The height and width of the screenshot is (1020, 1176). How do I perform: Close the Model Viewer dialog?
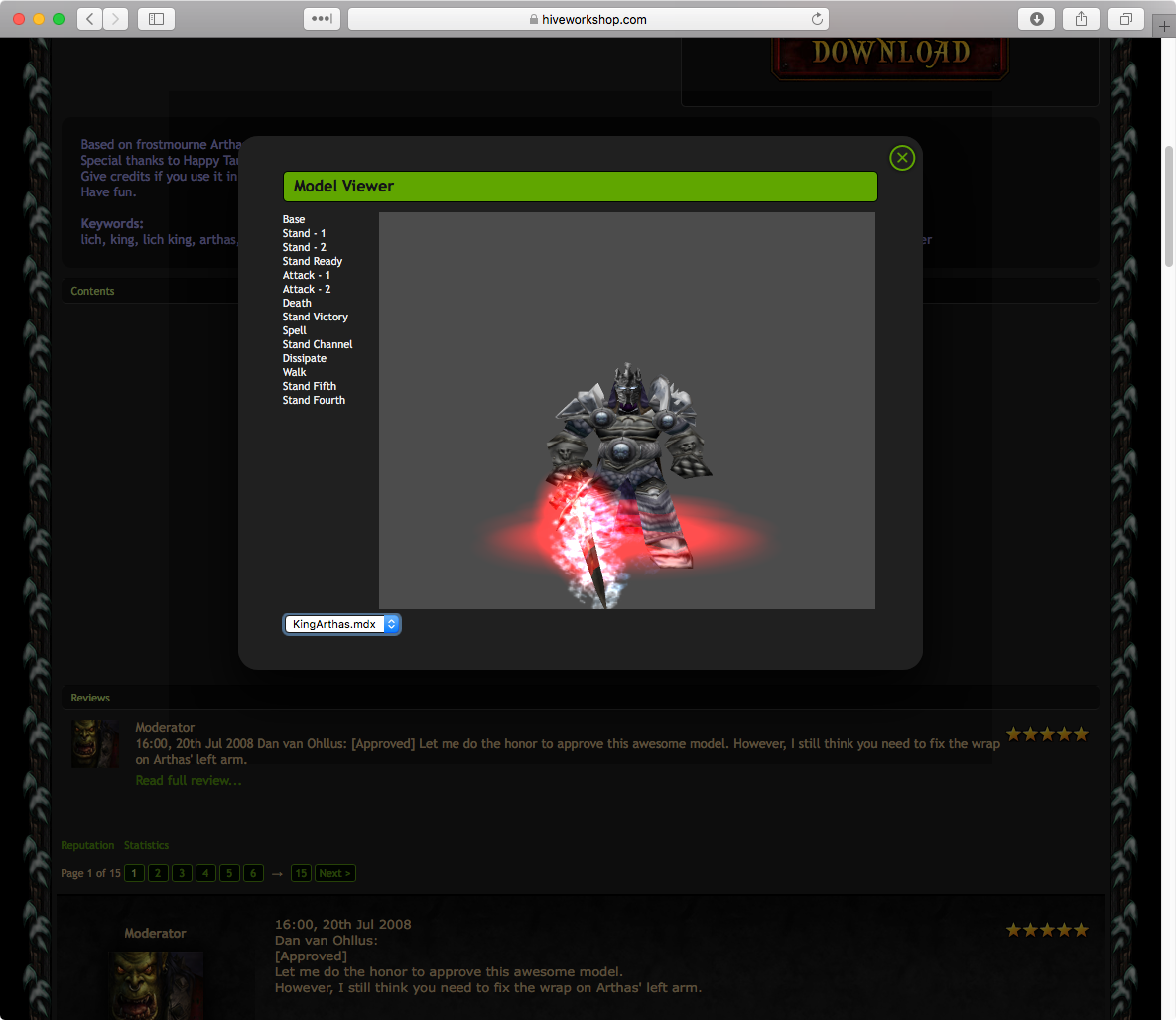901,158
